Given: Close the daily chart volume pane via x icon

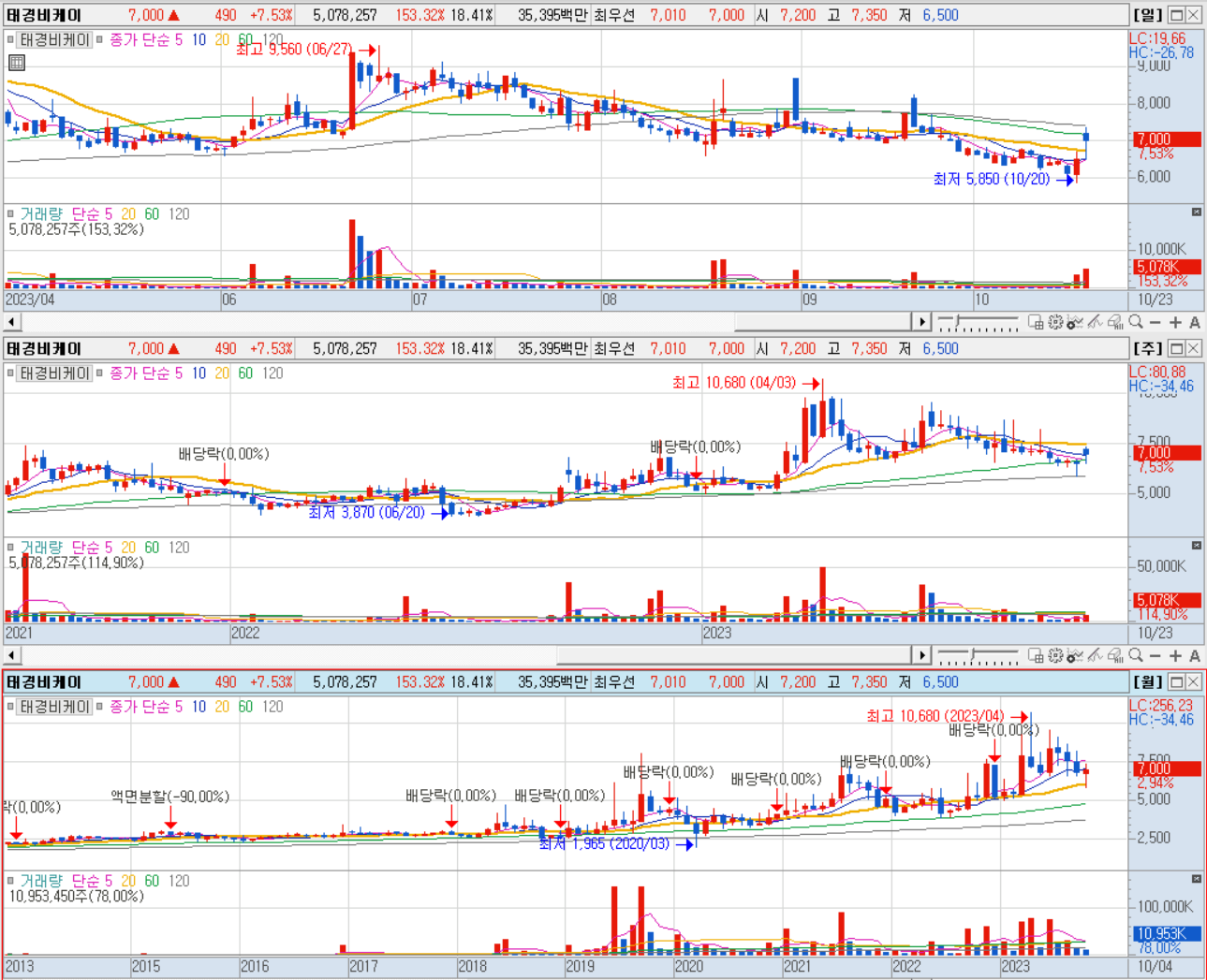Looking at the screenshot, I should 1196,212.
